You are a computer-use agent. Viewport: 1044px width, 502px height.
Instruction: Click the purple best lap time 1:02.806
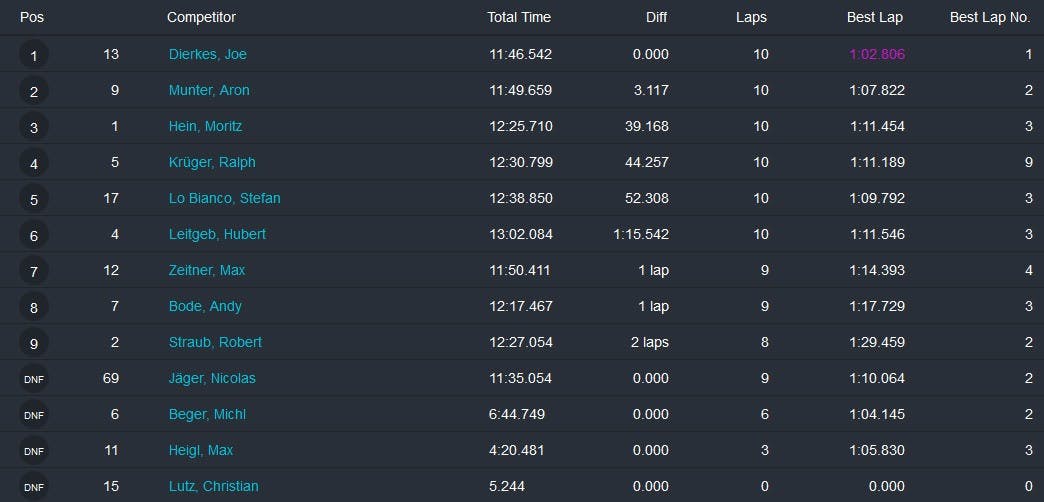pyautogui.click(x=877, y=55)
